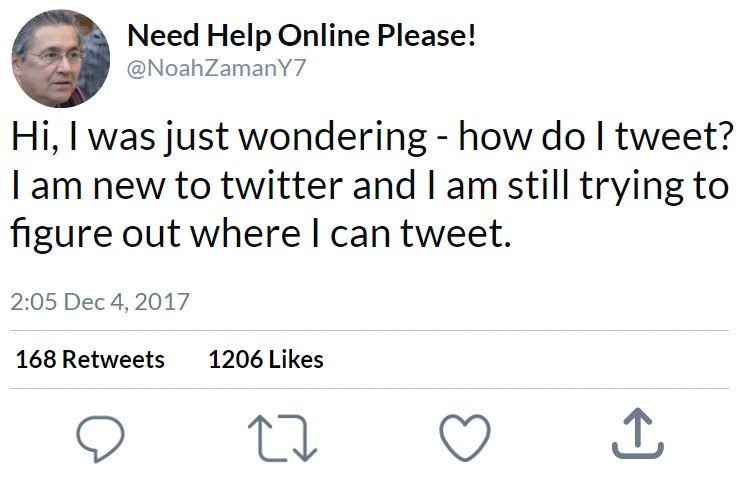Screen dimensions: 745x478
Task: View the list of 168 Retweets
Action: click(x=90, y=359)
